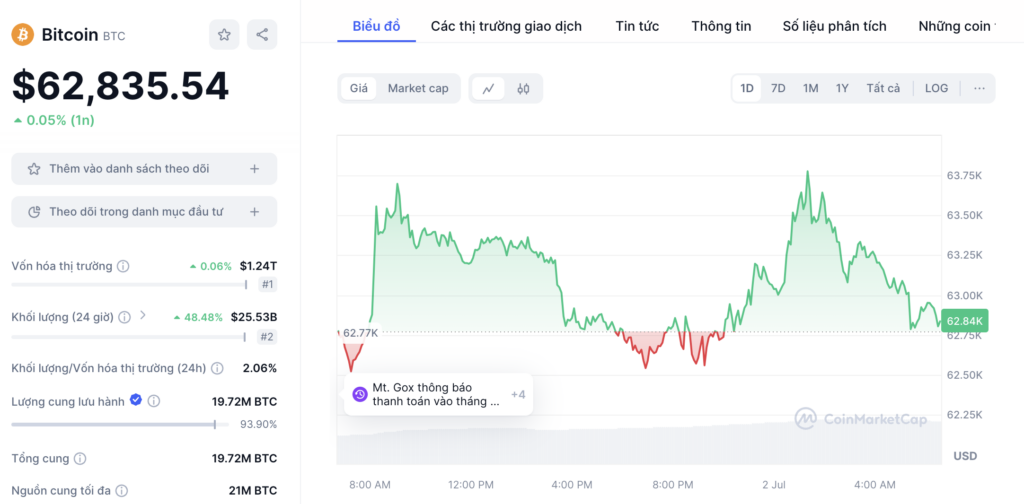Click plus on Thêm vào danh sách theo dõi
This screenshot has width=1024, height=504.
click(255, 169)
